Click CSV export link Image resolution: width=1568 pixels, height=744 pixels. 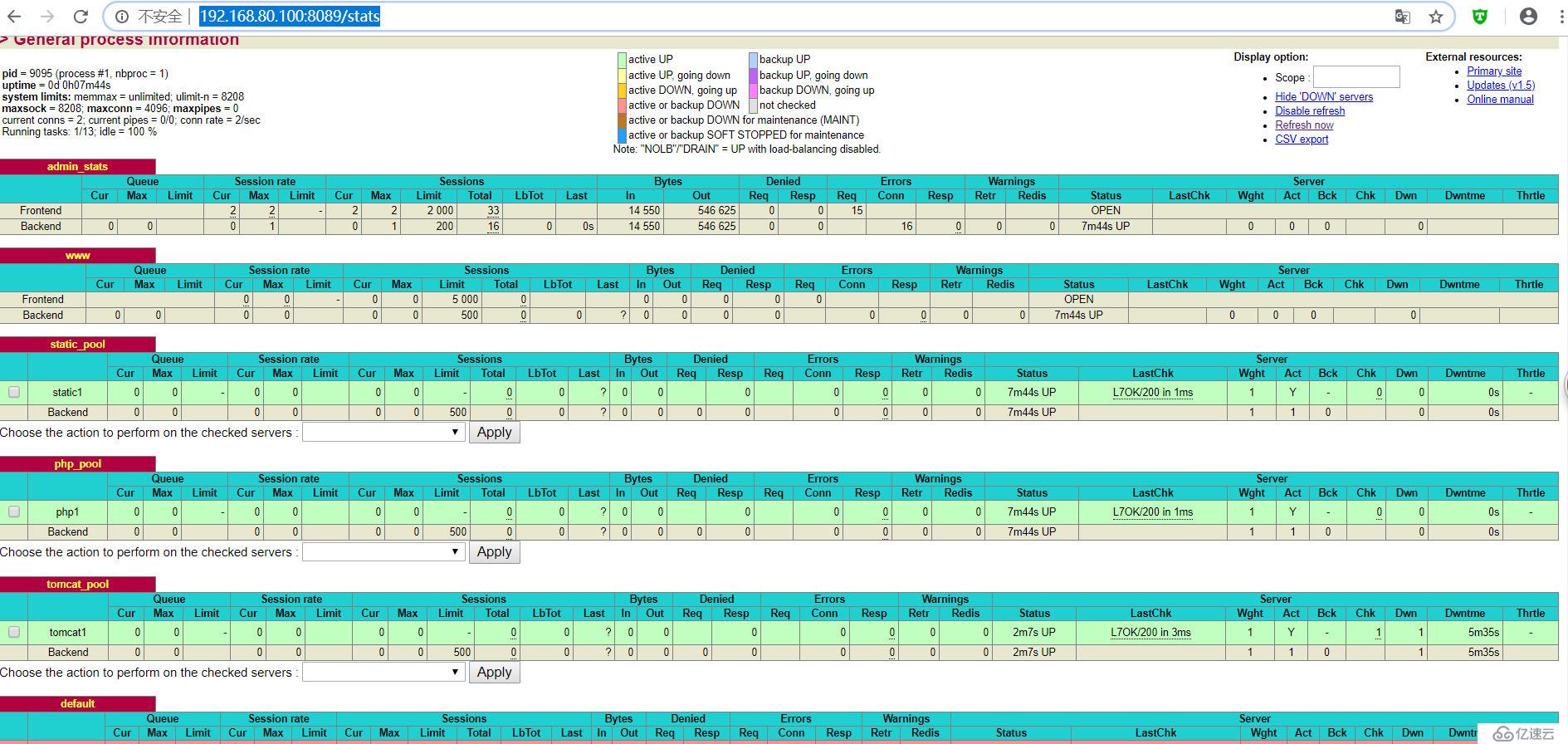coord(1302,139)
